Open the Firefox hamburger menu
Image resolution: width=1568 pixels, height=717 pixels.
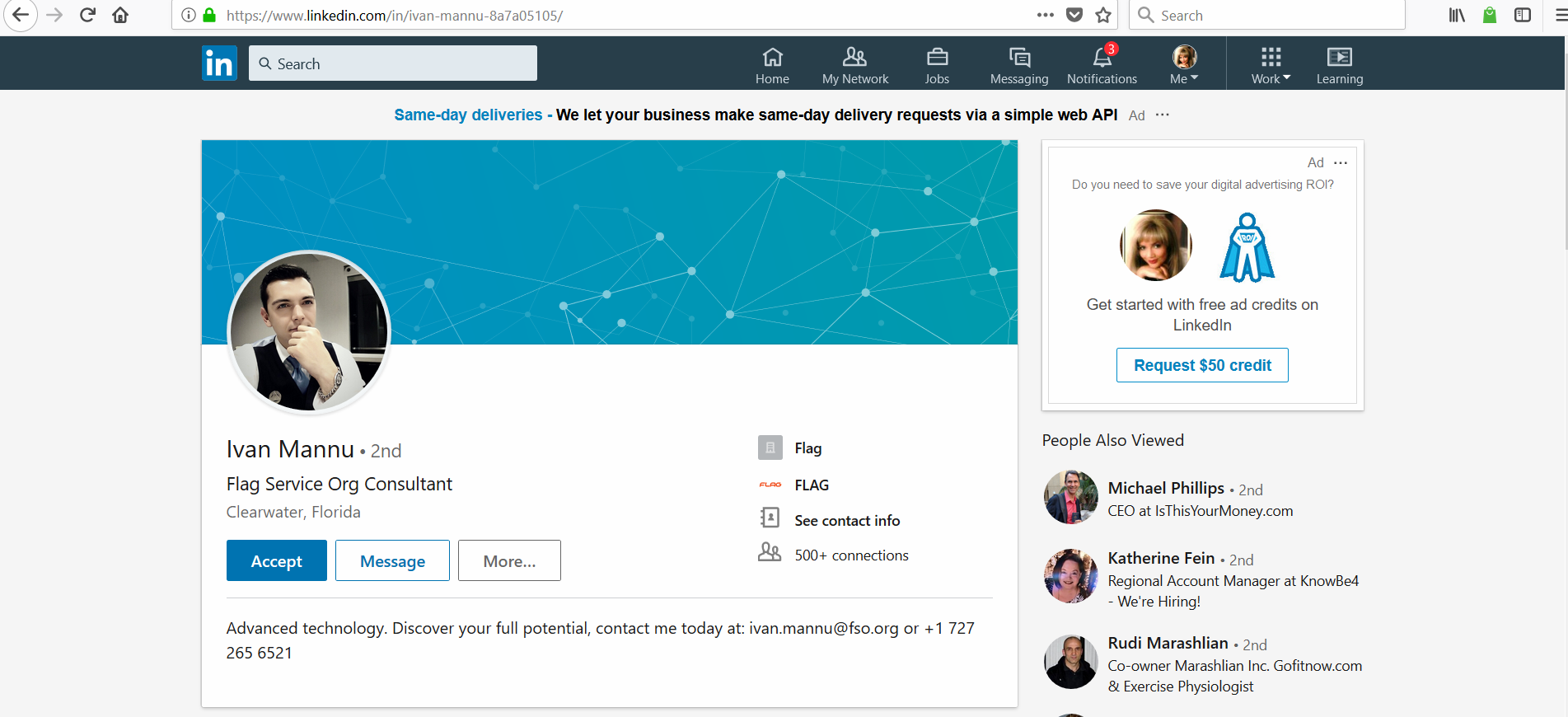coord(1560,15)
